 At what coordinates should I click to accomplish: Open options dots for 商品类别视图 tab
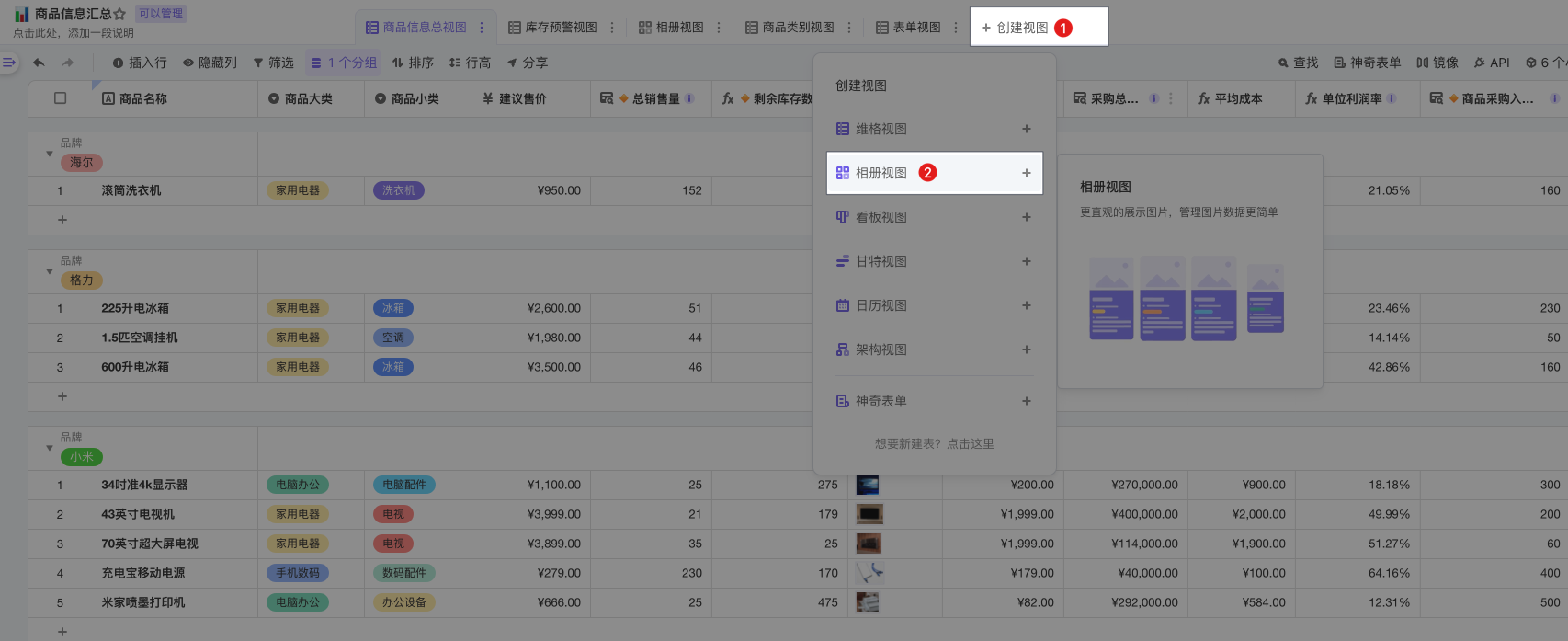tap(849, 28)
